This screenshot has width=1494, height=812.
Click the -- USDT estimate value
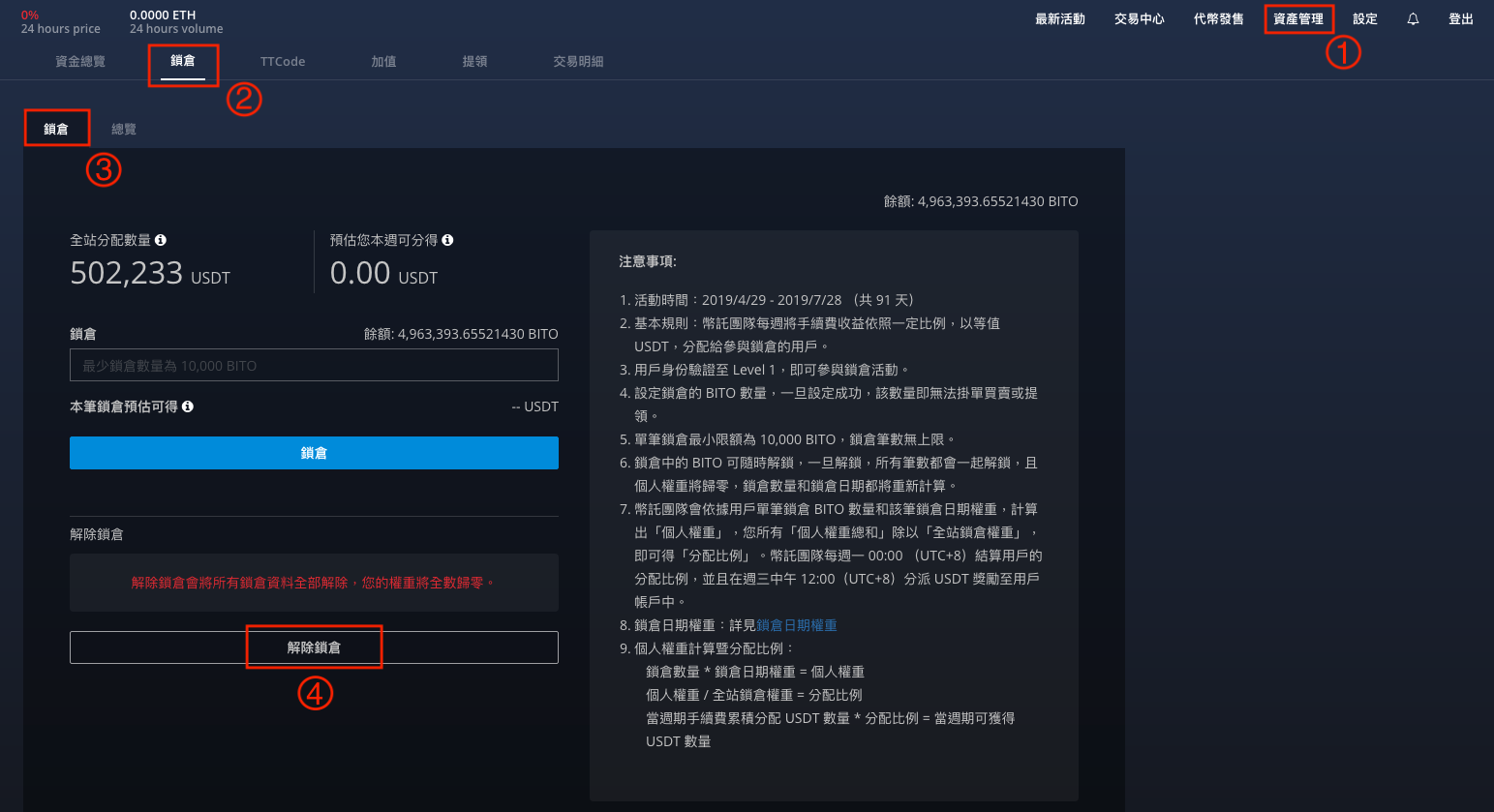pos(535,406)
